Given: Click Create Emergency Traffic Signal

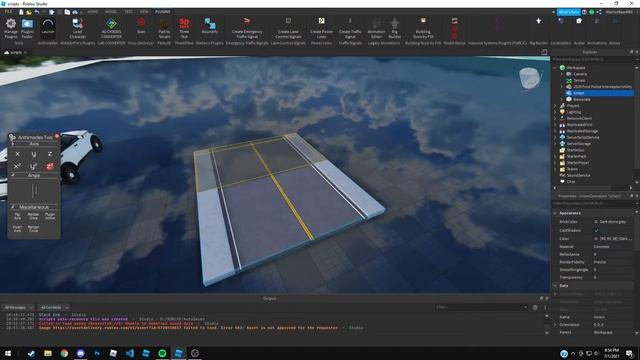Looking at the screenshot, I should (x=247, y=28).
